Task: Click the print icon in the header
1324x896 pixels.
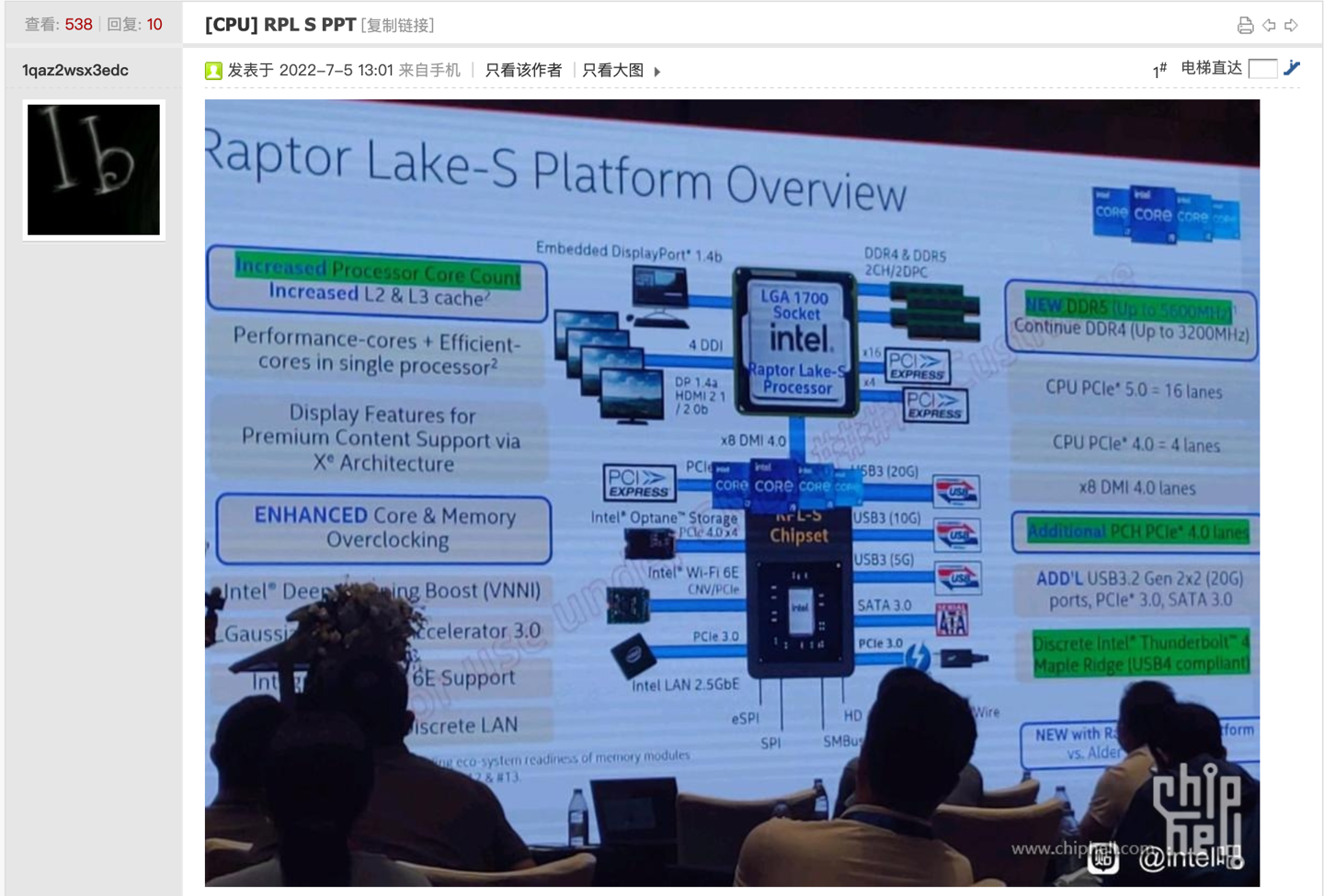Action: [x=1245, y=26]
